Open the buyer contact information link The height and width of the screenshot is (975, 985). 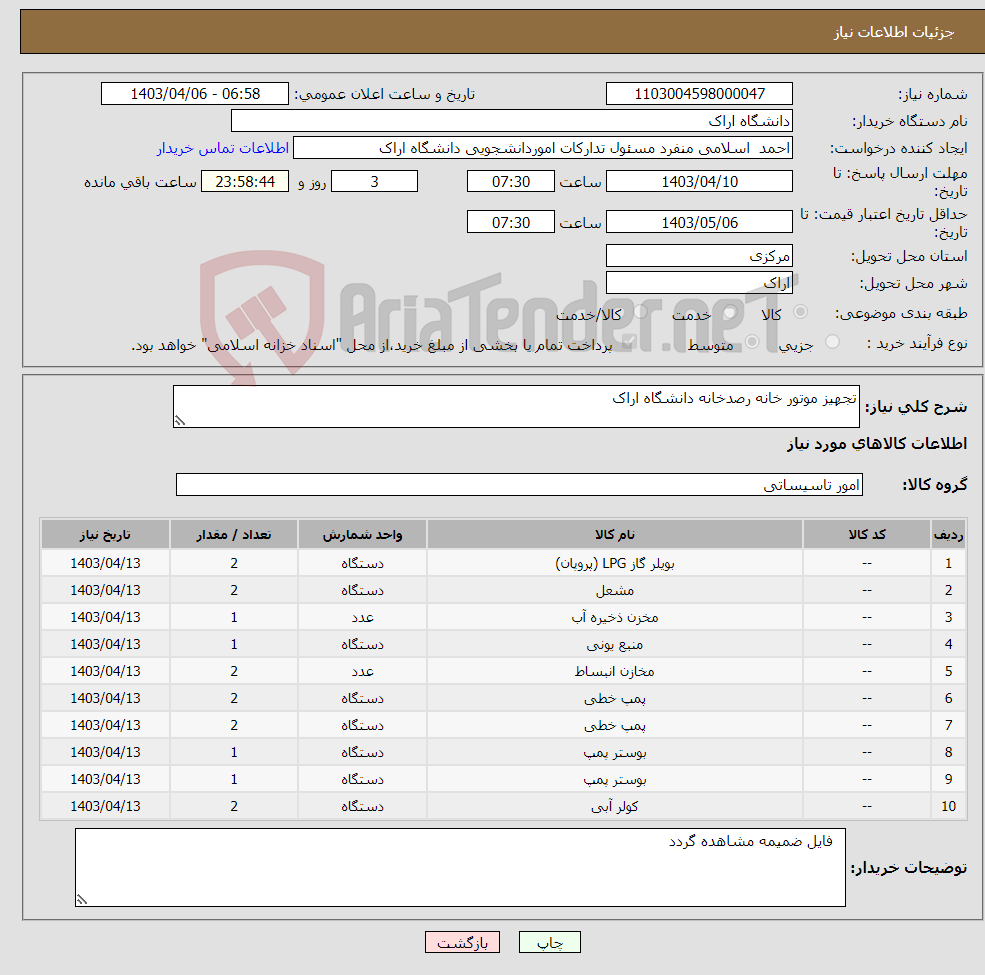223,148
